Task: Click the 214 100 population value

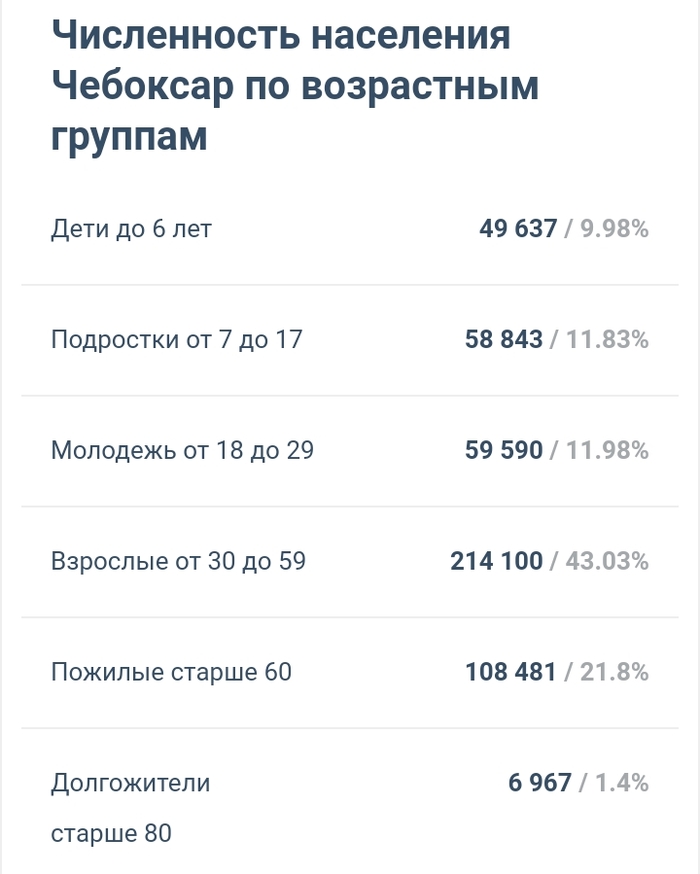Action: pos(497,562)
